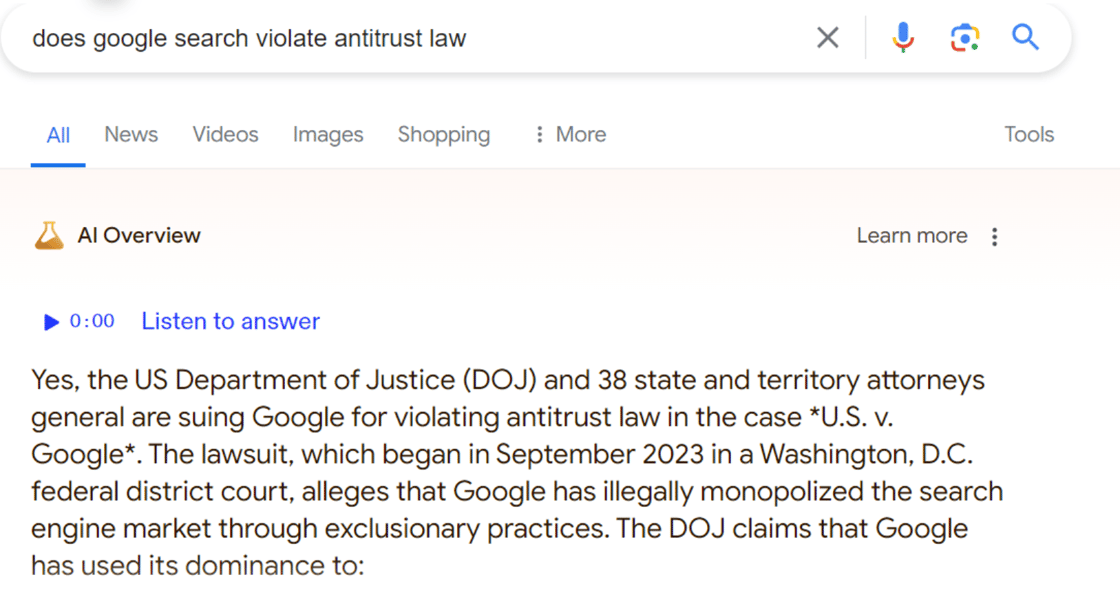
Task: Open the AI Overview three-dot options menu
Action: pyautogui.click(x=994, y=237)
